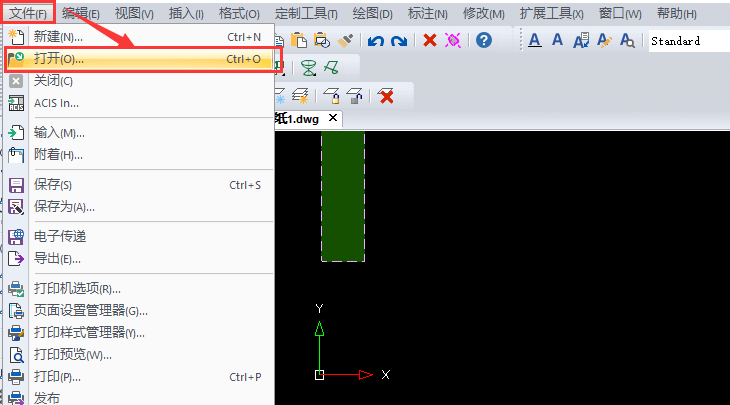Image resolution: width=730 pixels, height=405 pixels.
Task: Open the 视图(V) menu
Action: 134,14
